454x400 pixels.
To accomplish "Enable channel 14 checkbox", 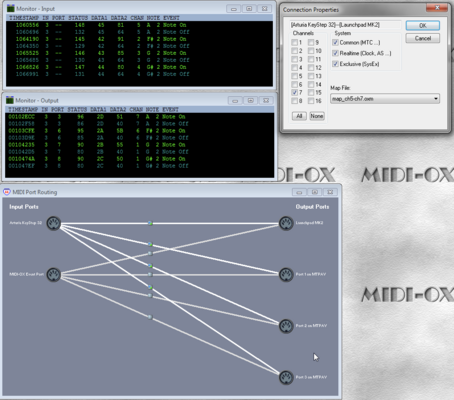I will (x=311, y=84).
